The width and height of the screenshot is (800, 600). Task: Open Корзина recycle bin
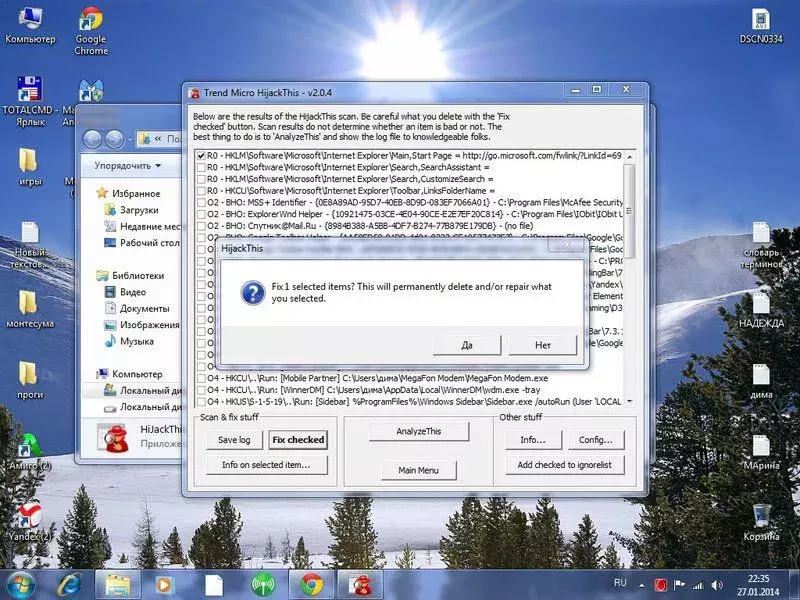click(x=761, y=522)
